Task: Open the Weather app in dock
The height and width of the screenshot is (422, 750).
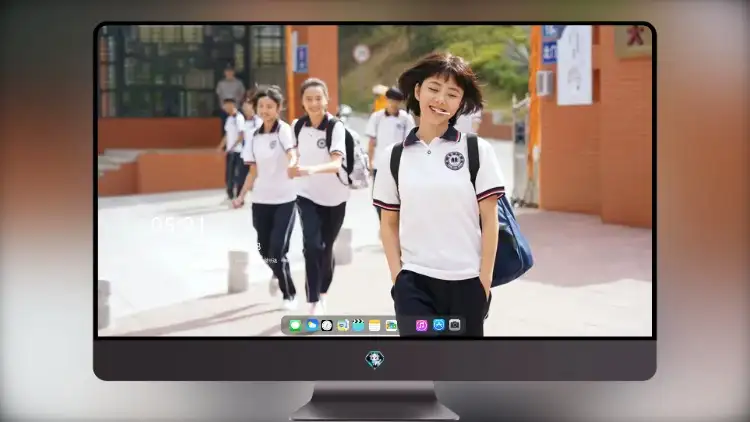Action: 311,325
